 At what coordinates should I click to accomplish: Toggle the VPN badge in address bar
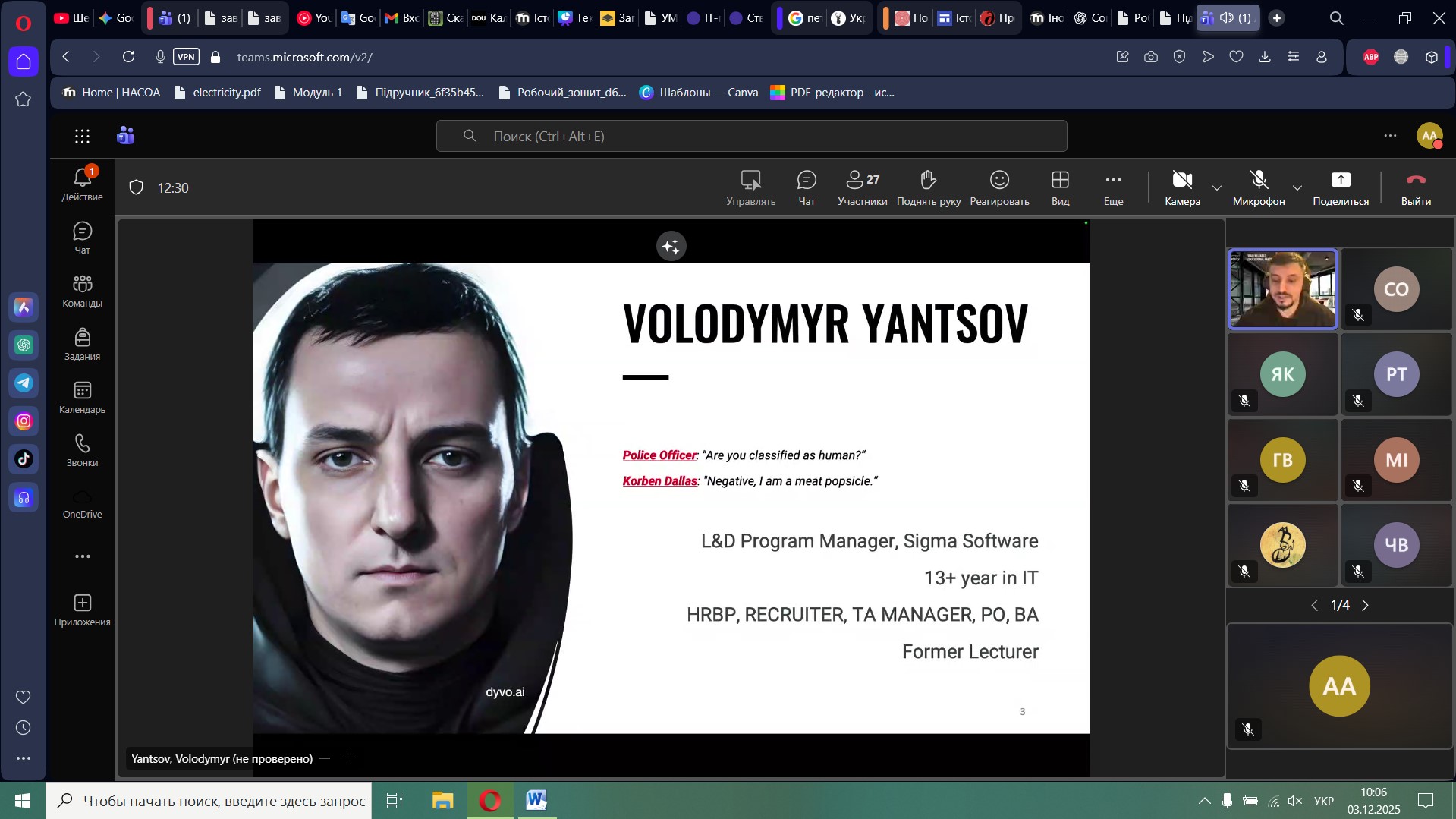(x=186, y=57)
